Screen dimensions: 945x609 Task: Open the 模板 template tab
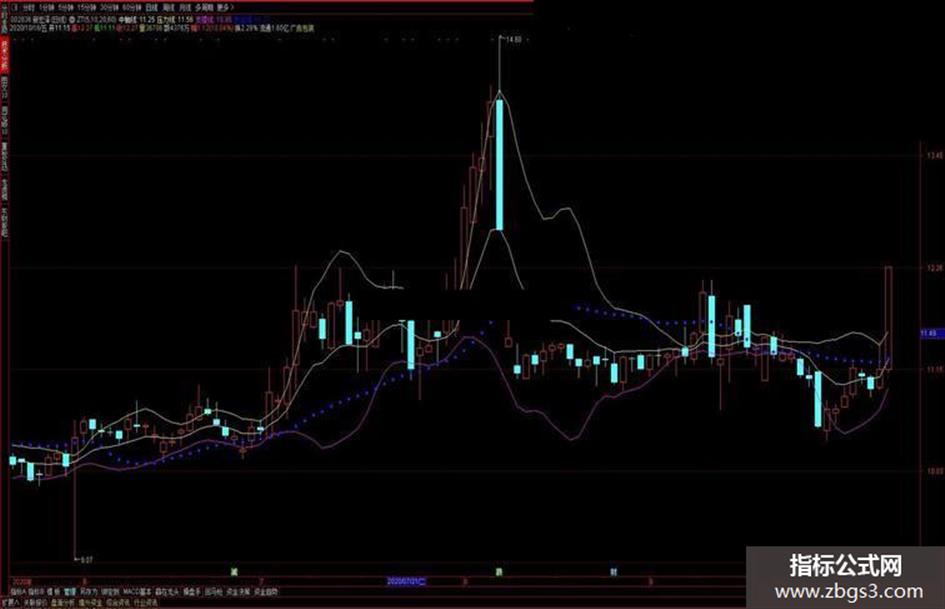coord(53,592)
